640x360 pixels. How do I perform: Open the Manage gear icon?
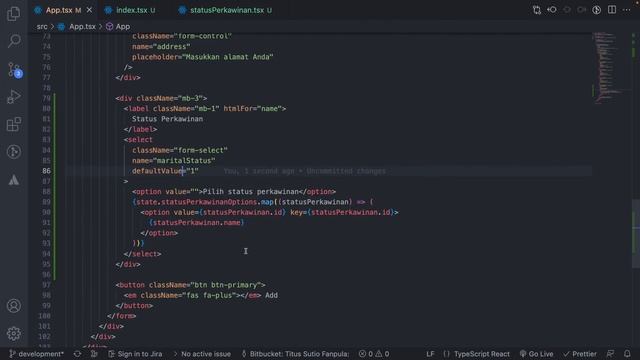pos(14,333)
